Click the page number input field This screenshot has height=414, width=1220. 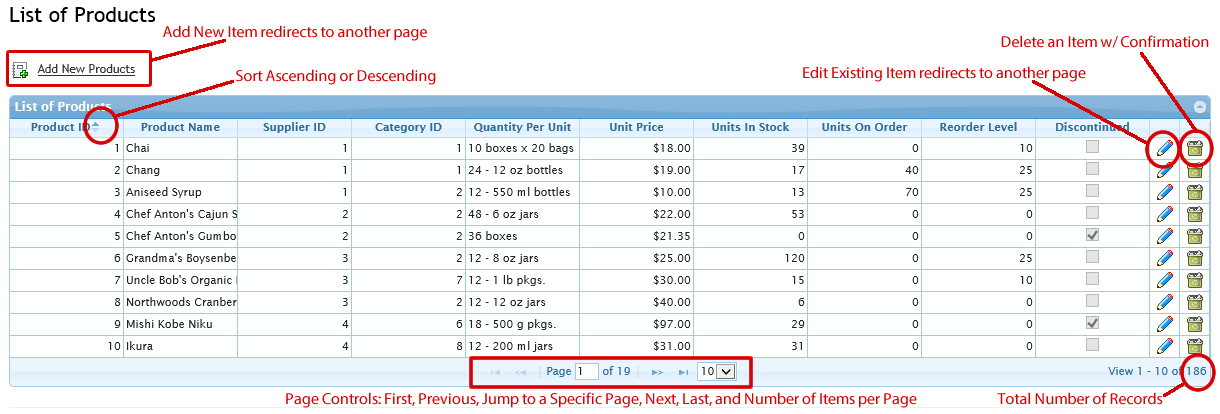coord(586,371)
